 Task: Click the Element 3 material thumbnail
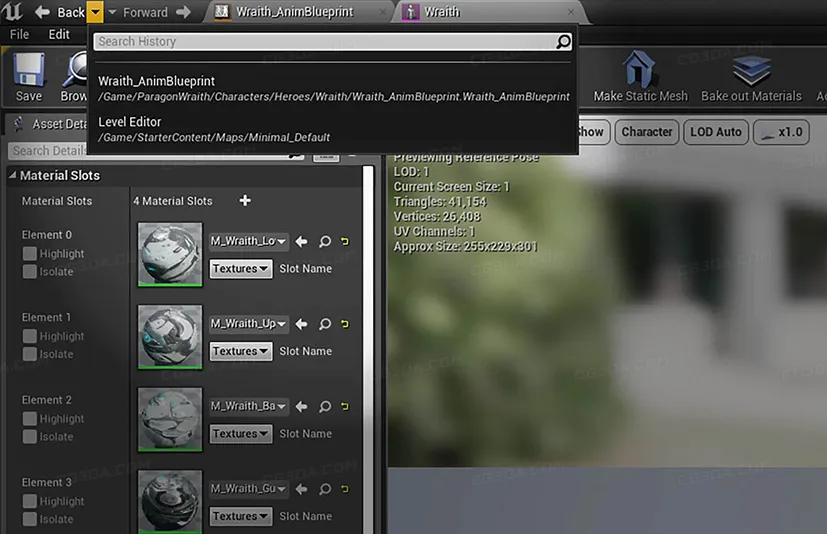coord(170,501)
